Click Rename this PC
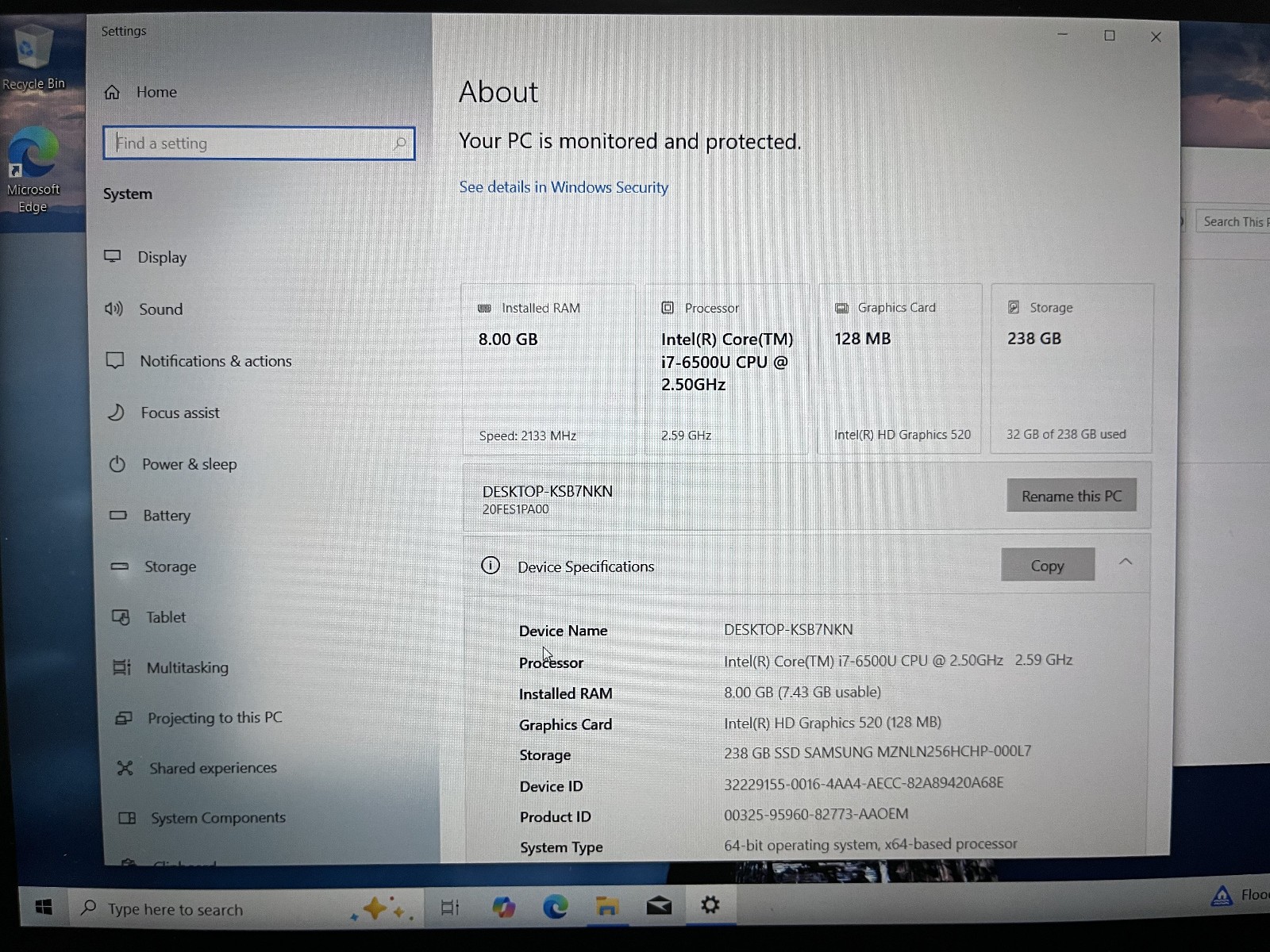The width and height of the screenshot is (1270, 952). pos(1072,495)
